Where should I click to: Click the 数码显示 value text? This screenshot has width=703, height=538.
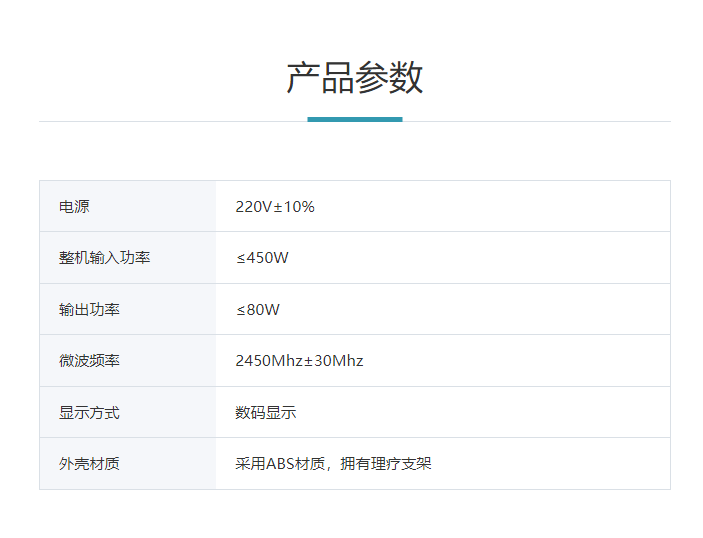[x=266, y=413]
